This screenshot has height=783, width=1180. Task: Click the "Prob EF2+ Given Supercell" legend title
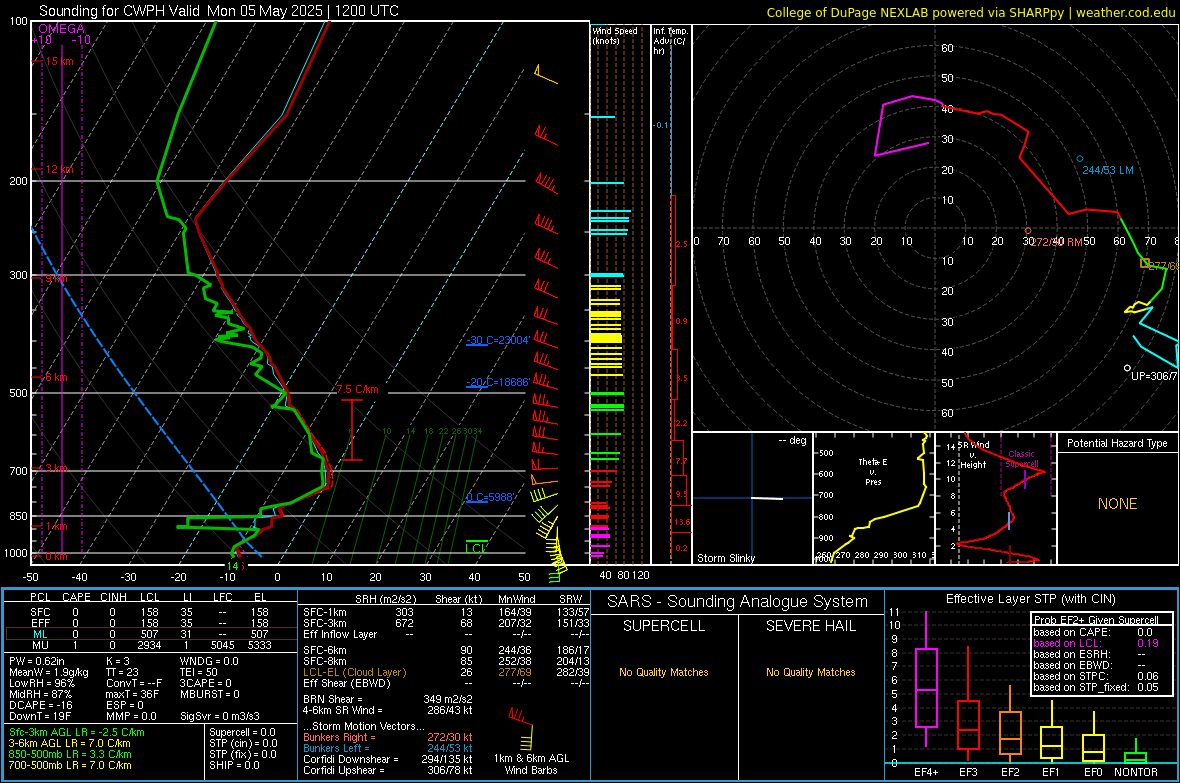[x=1096, y=620]
